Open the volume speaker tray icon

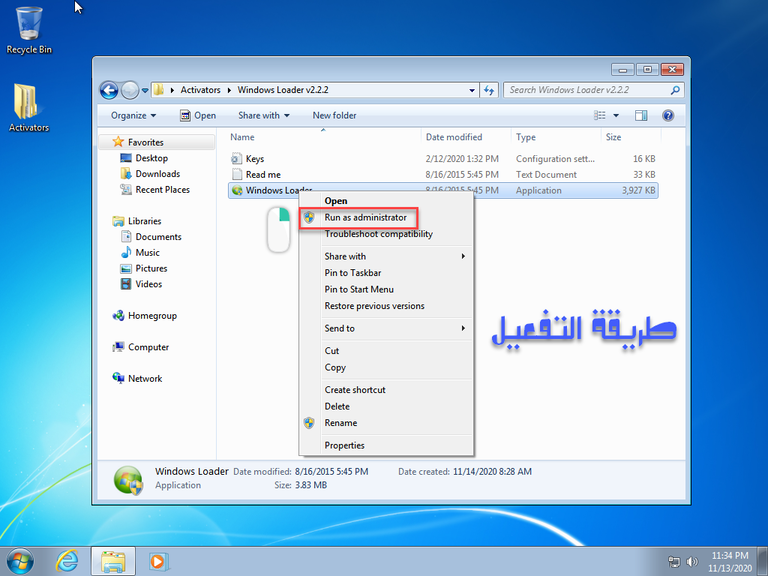(692, 562)
